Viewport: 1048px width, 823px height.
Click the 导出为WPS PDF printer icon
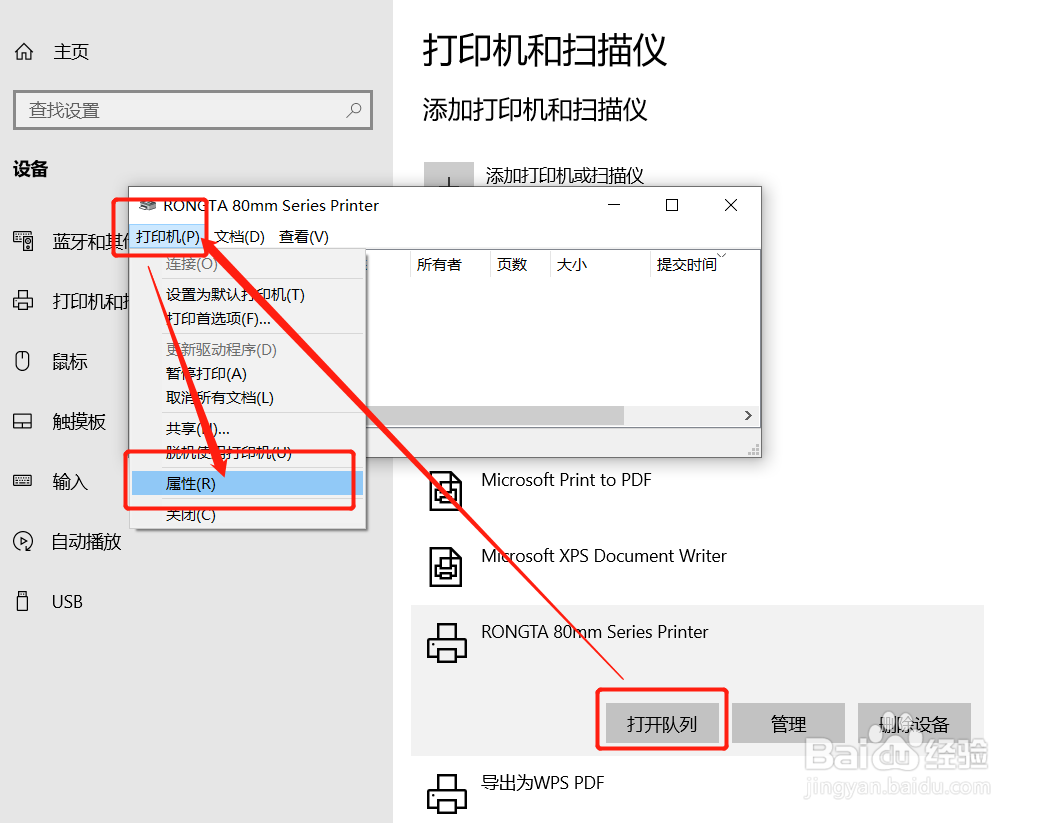coord(446,794)
